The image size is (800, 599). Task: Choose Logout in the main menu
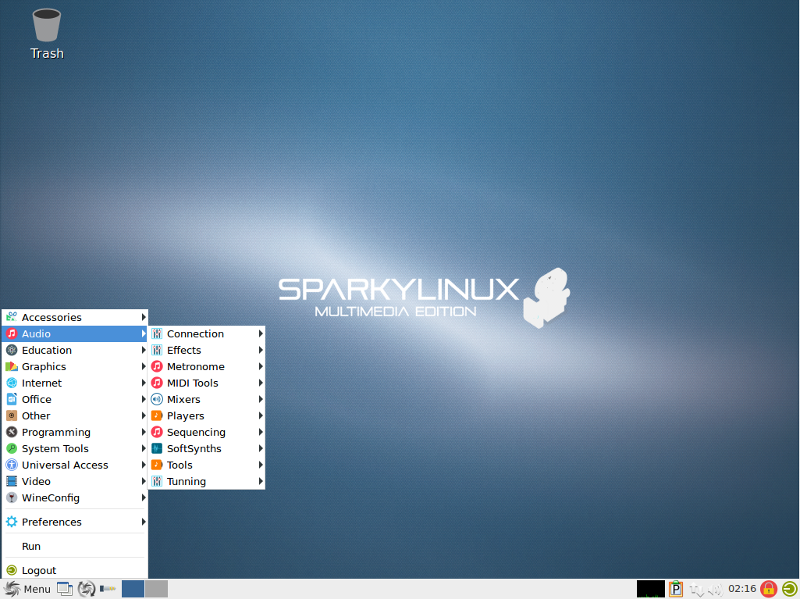point(74,570)
